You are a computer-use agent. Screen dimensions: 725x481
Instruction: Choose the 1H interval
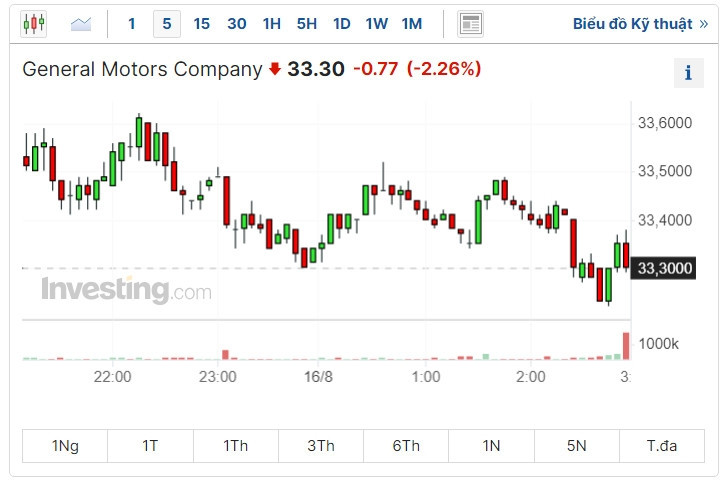pyautogui.click(x=272, y=24)
